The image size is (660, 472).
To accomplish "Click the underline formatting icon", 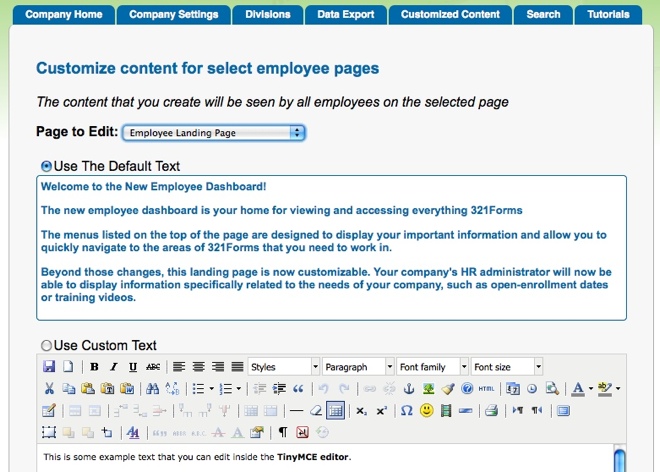I will tap(132, 367).
